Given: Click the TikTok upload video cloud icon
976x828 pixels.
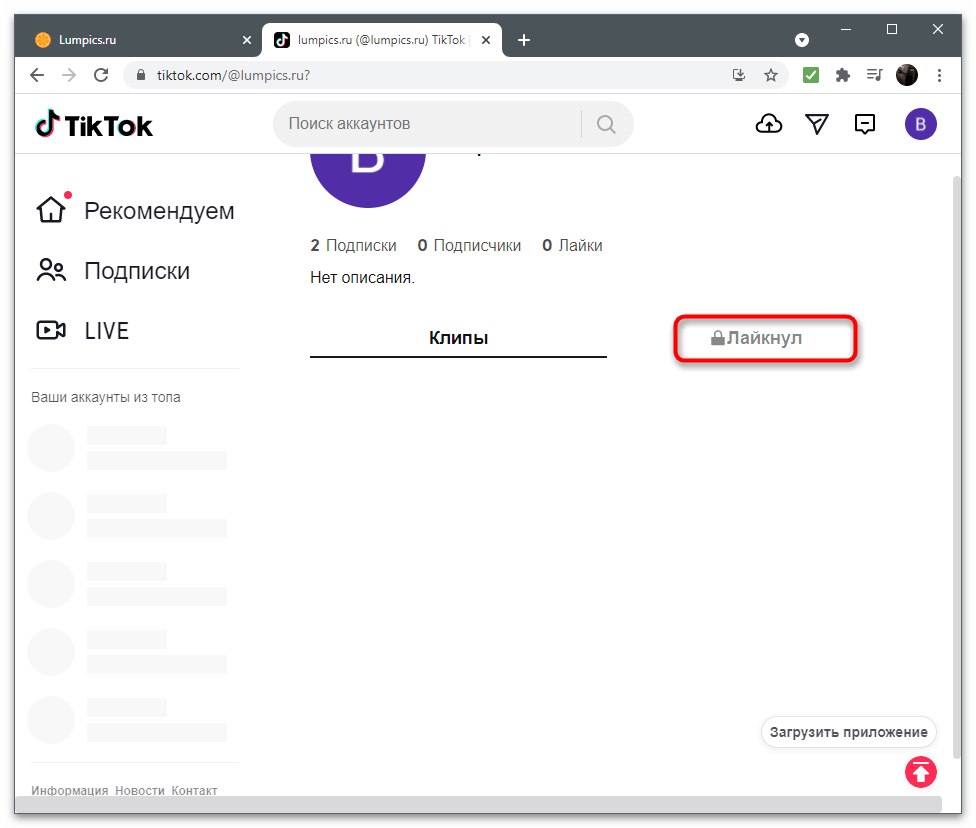Looking at the screenshot, I should coord(768,124).
